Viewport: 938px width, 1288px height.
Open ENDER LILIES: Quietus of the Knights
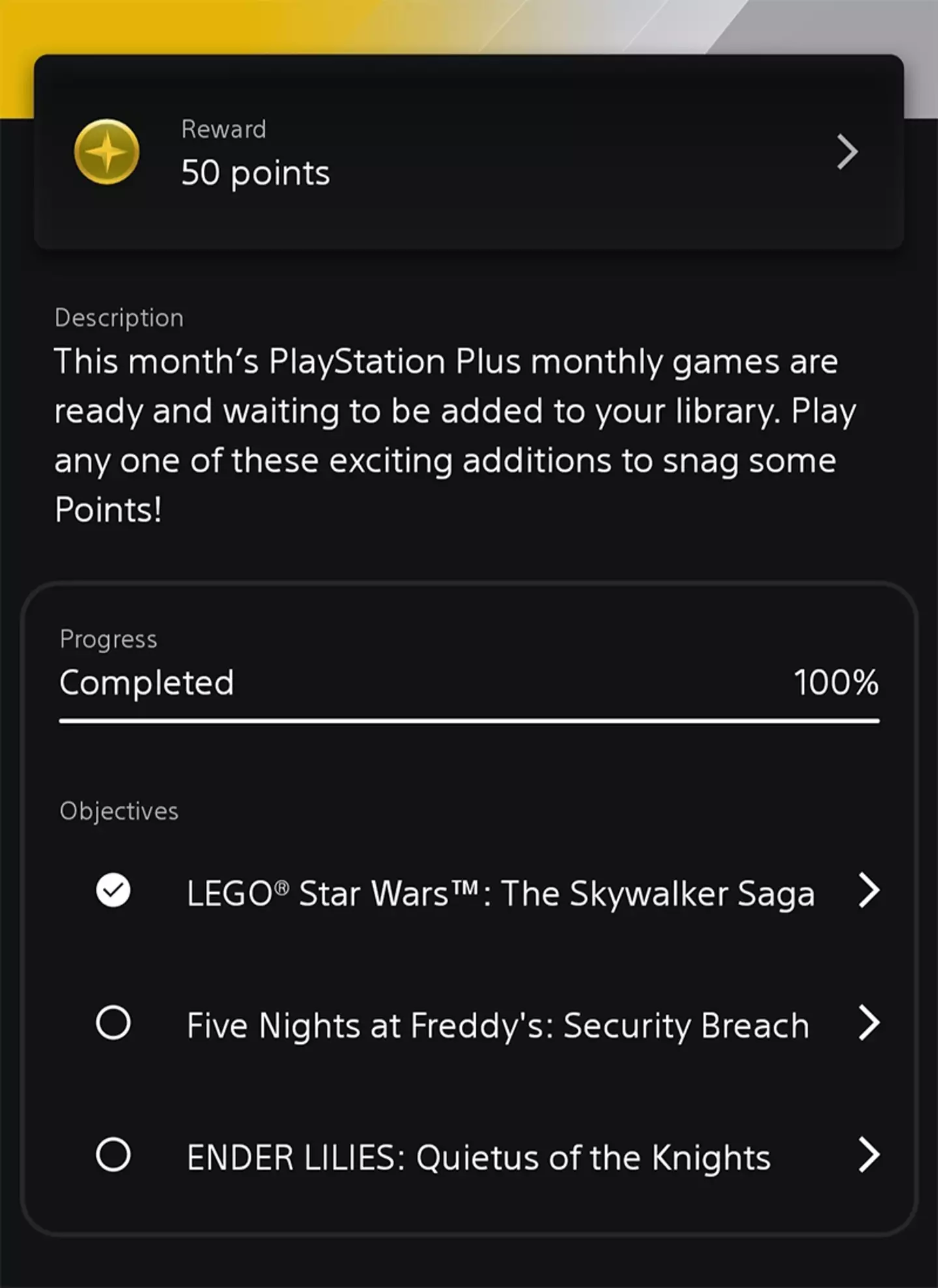point(479,1158)
